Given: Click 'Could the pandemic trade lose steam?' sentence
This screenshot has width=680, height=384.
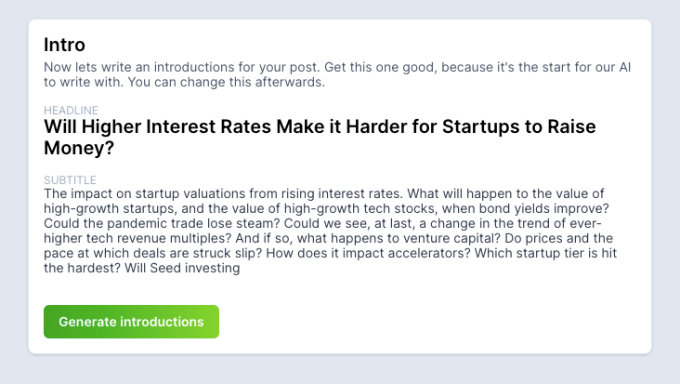Looking at the screenshot, I should click(x=162, y=223).
